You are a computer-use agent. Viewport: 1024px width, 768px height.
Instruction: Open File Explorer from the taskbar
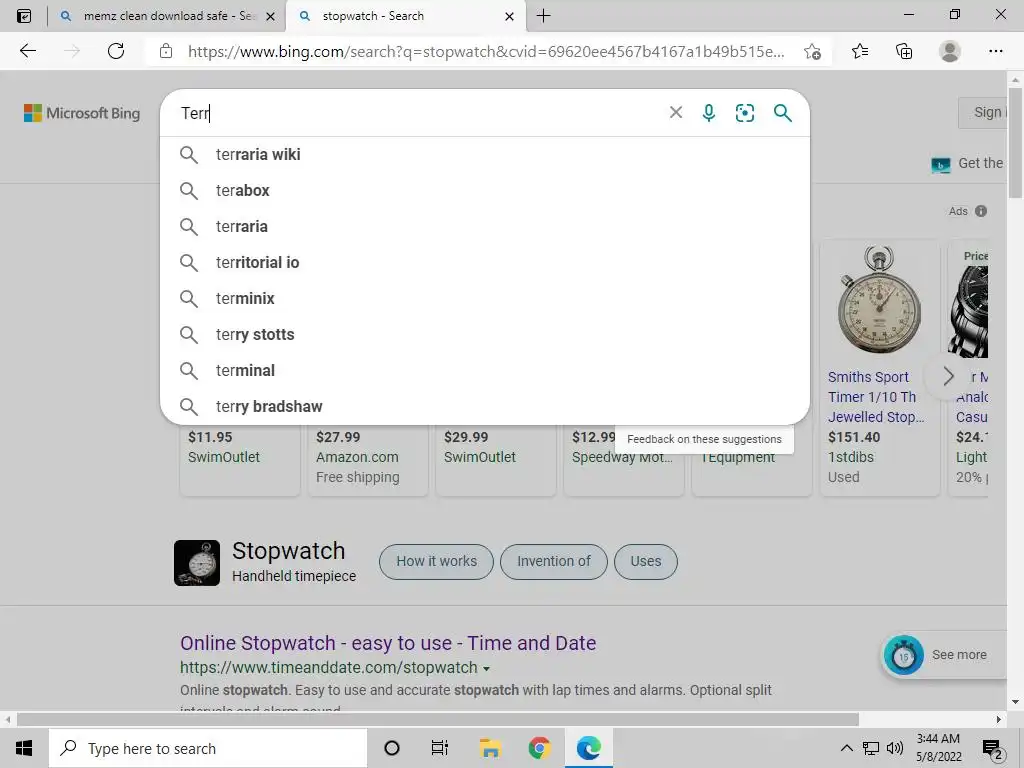(490, 748)
